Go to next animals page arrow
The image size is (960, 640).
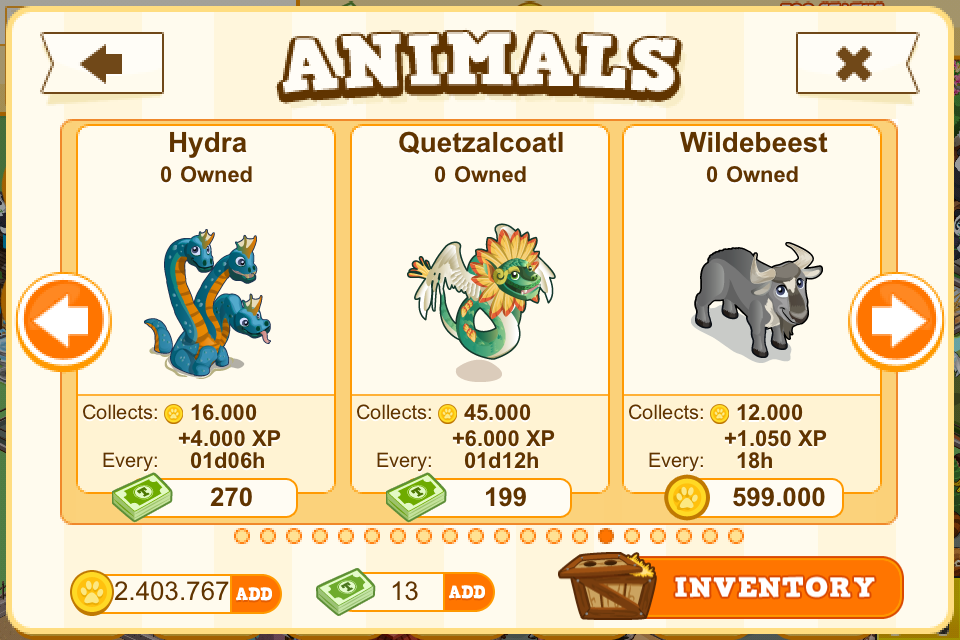[896, 322]
